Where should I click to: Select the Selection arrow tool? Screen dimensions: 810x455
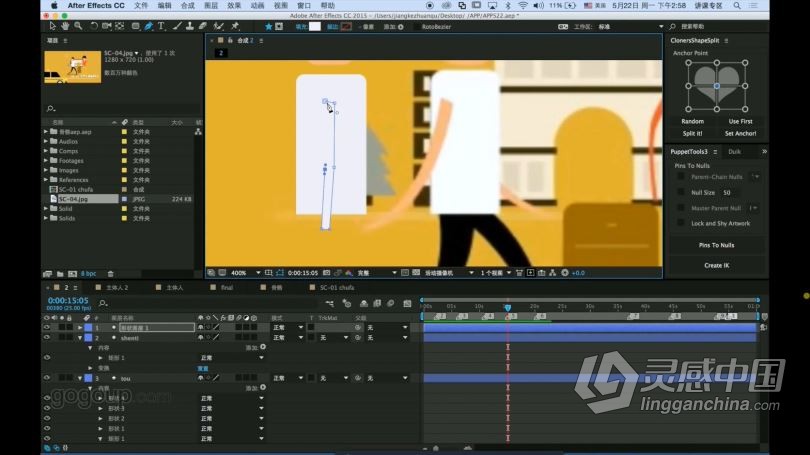pos(52,26)
